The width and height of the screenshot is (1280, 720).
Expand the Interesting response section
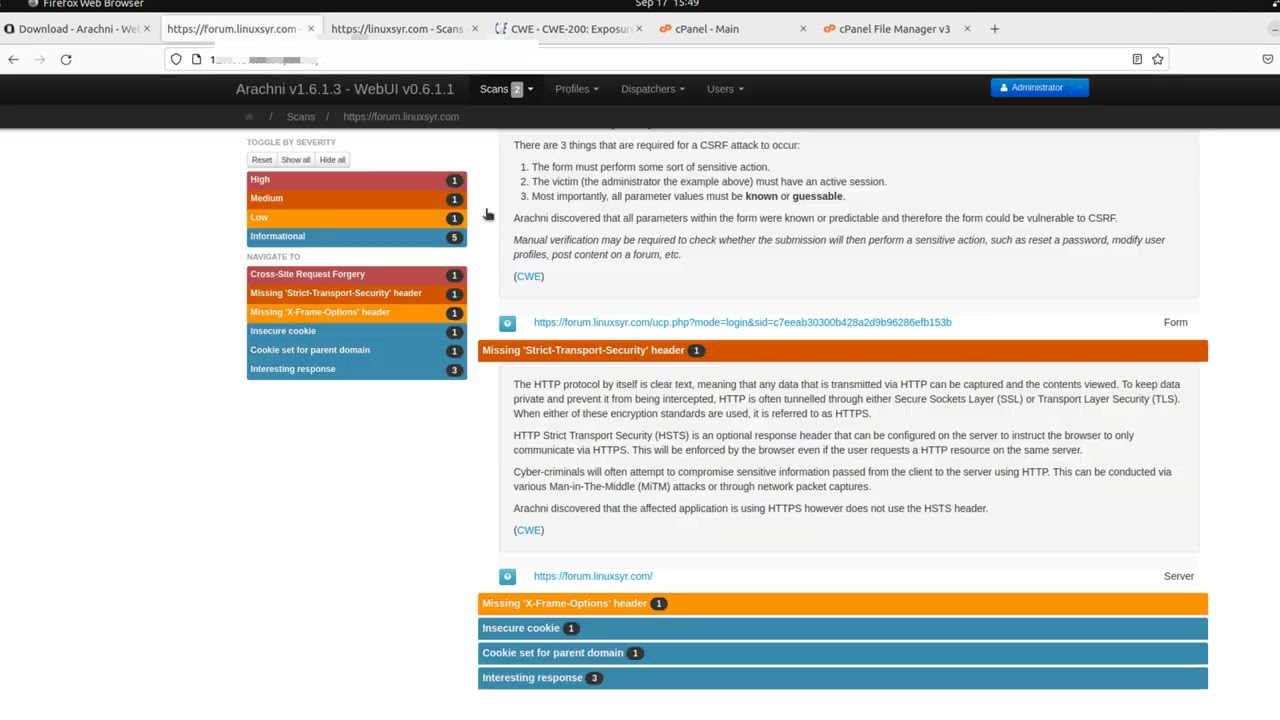pyautogui.click(x=843, y=678)
